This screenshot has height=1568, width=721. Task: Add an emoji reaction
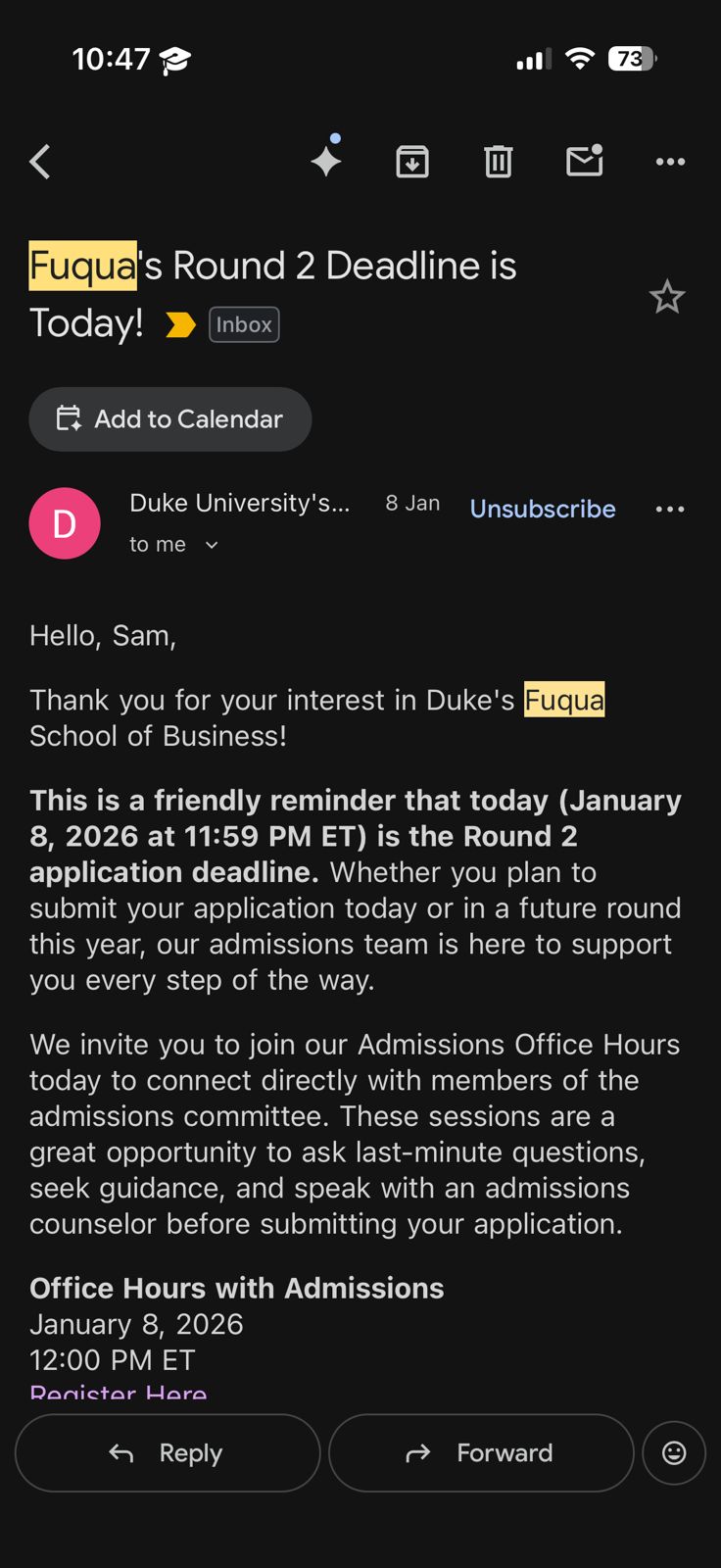(x=674, y=1452)
